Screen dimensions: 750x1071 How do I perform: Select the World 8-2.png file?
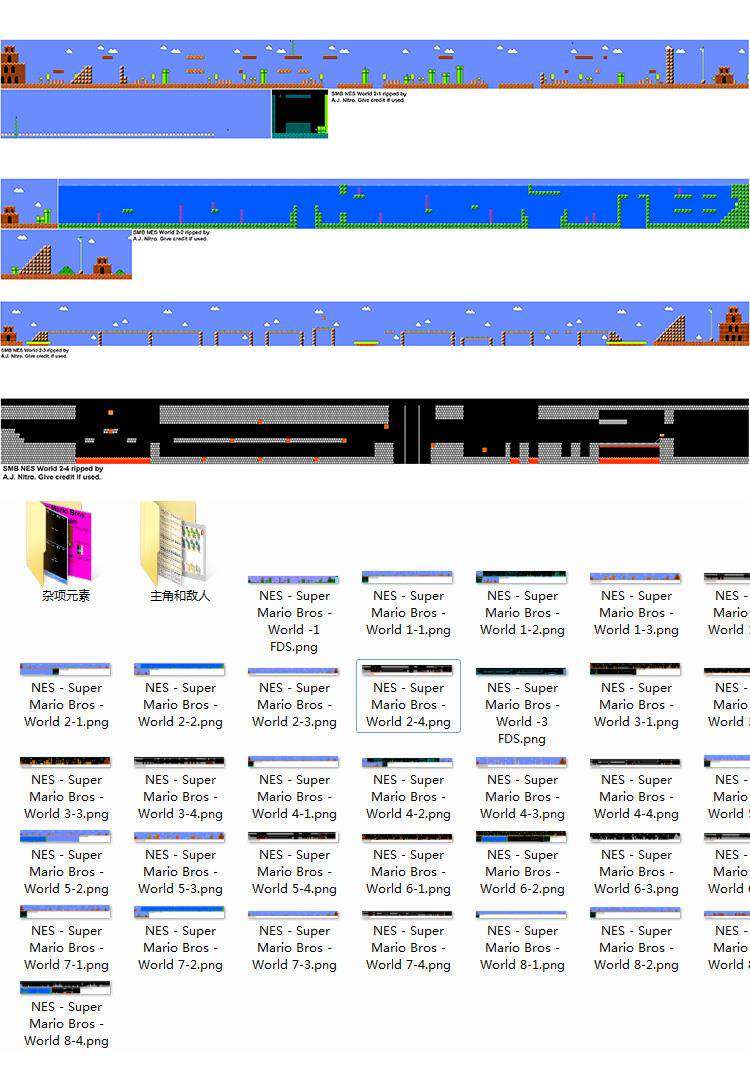(x=636, y=939)
